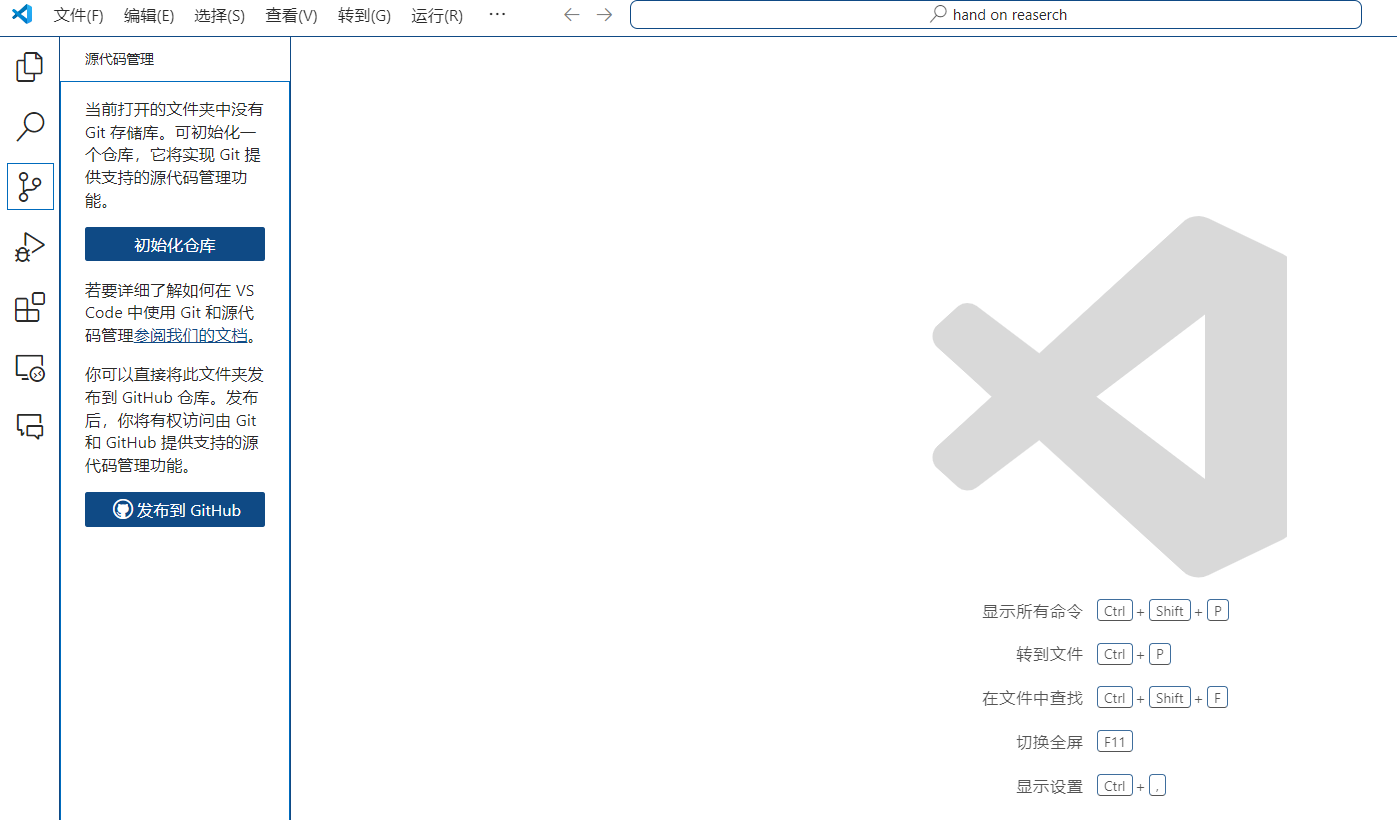Open the Explorer view icon

[30, 67]
